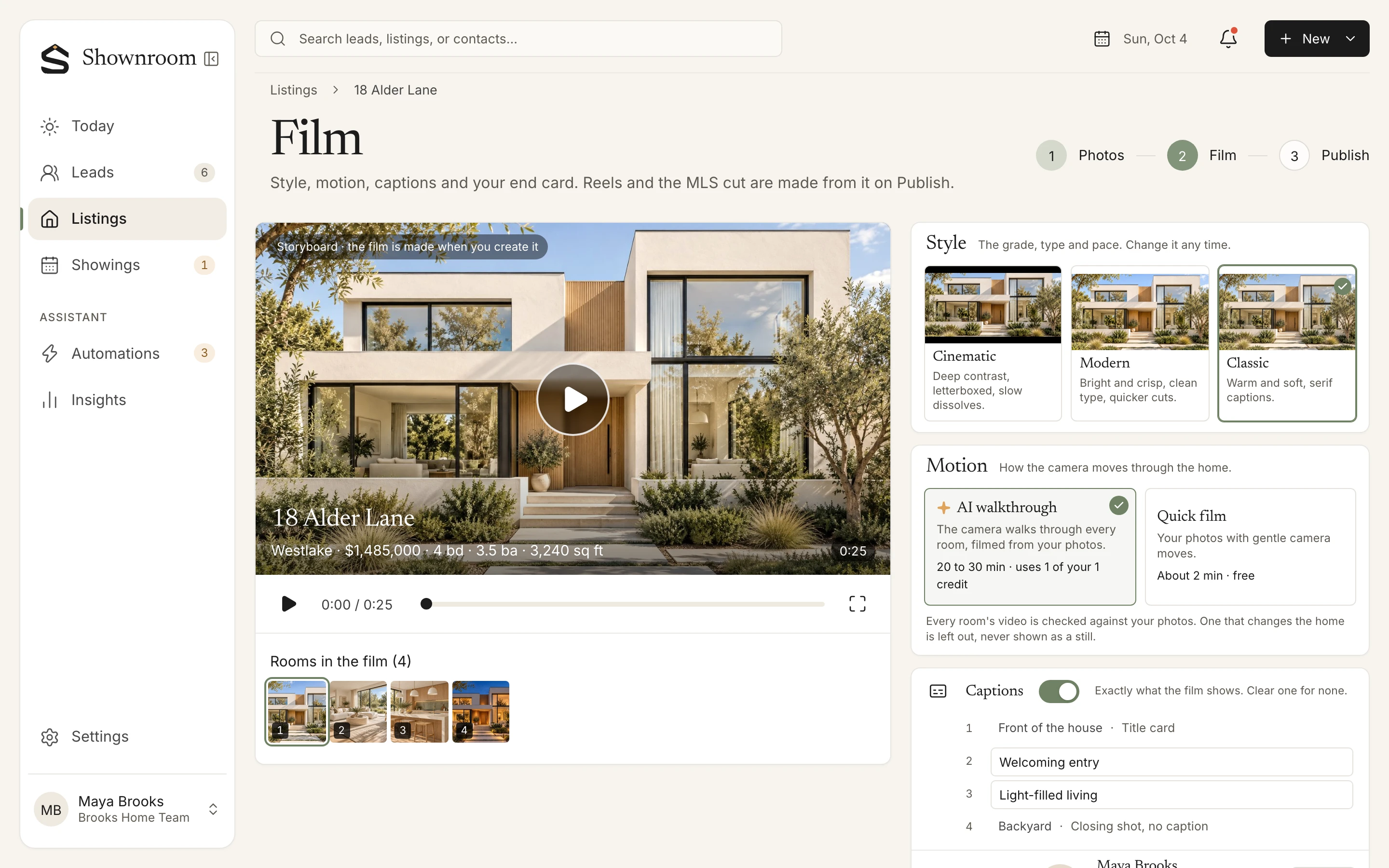Click the search magnifier icon
This screenshot has height=868, width=1389.
pyautogui.click(x=278, y=39)
